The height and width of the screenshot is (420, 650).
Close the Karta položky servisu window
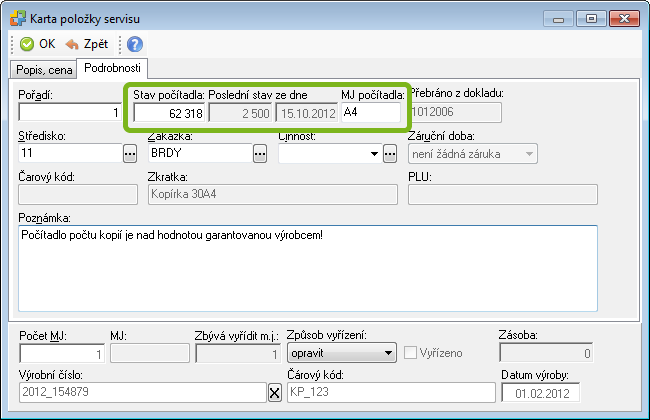624,19
